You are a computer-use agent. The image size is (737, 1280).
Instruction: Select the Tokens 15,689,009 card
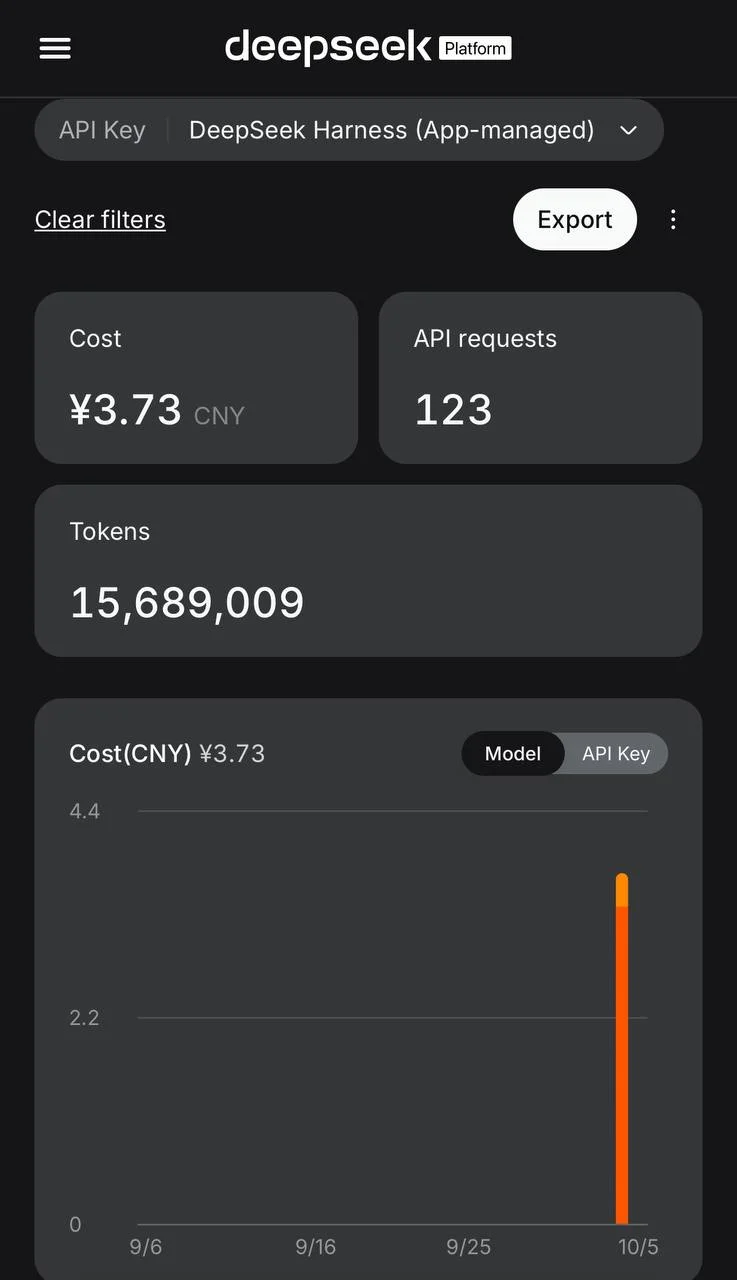coord(368,571)
